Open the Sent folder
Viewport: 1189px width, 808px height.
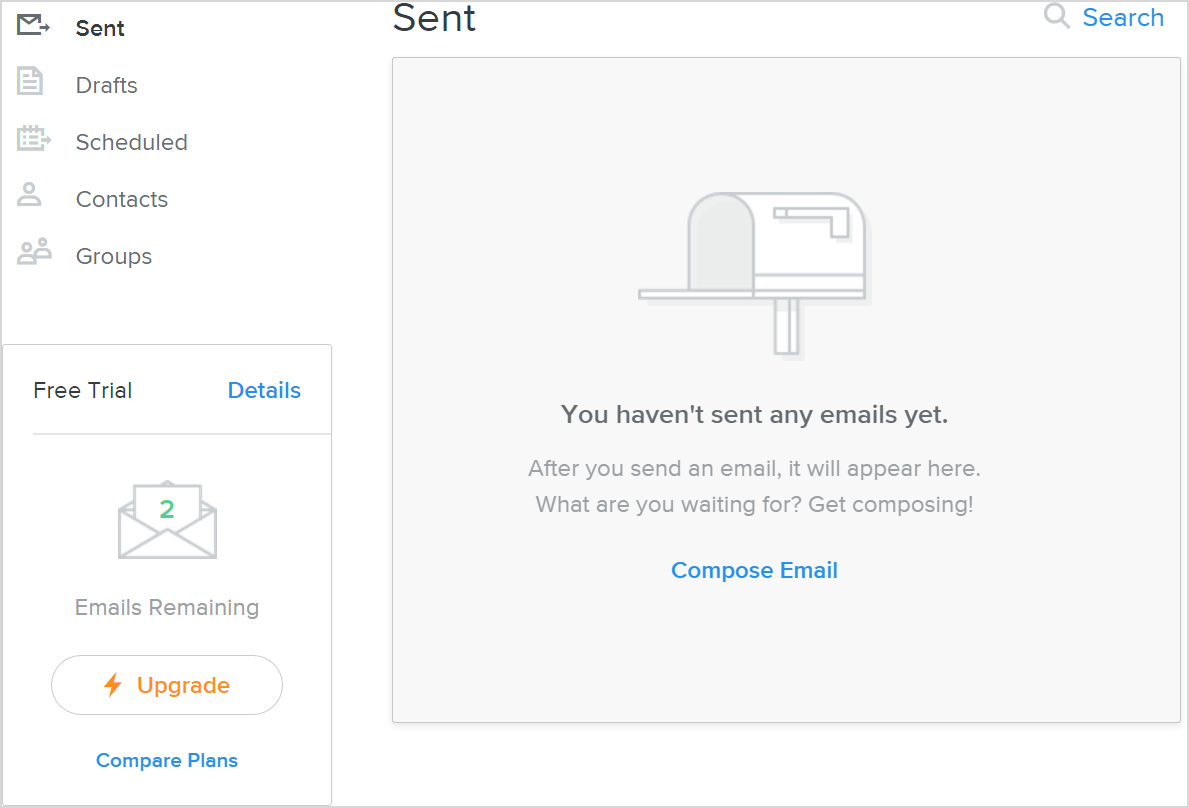click(x=100, y=28)
